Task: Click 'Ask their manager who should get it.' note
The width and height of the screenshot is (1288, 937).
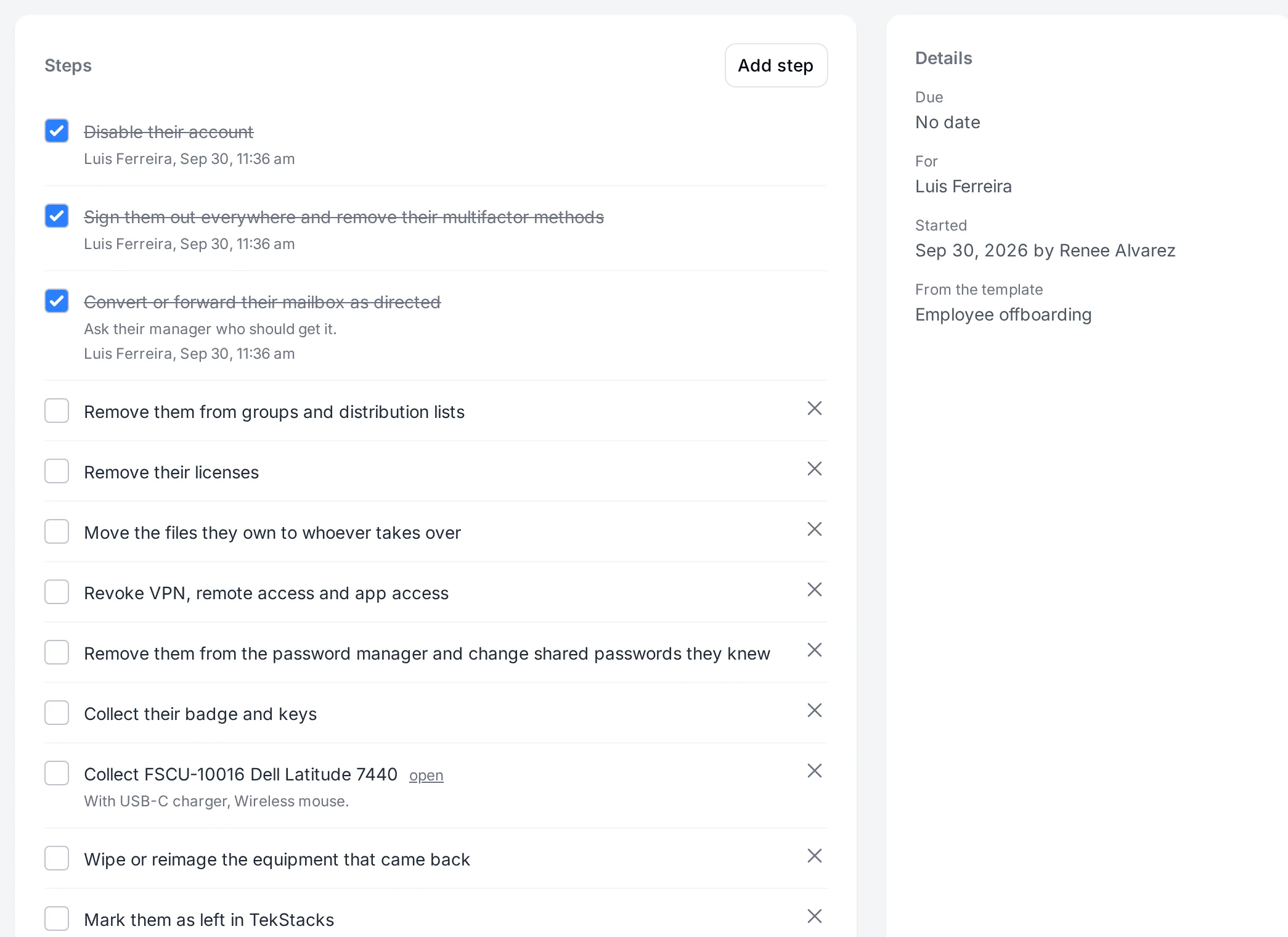Action: tap(210, 329)
